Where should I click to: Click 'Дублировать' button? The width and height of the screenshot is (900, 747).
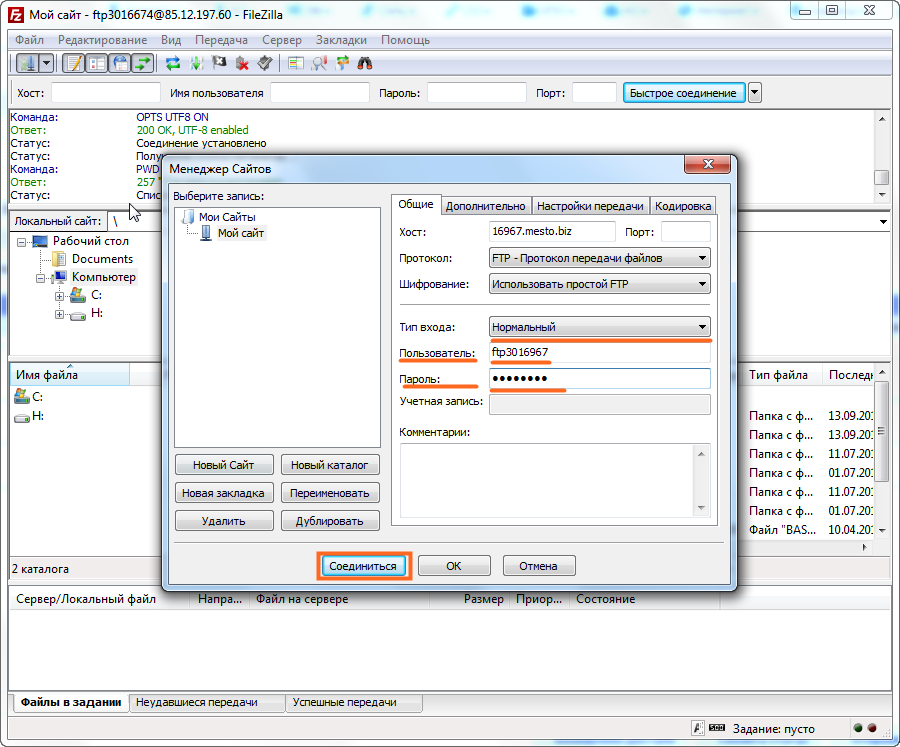click(x=330, y=521)
